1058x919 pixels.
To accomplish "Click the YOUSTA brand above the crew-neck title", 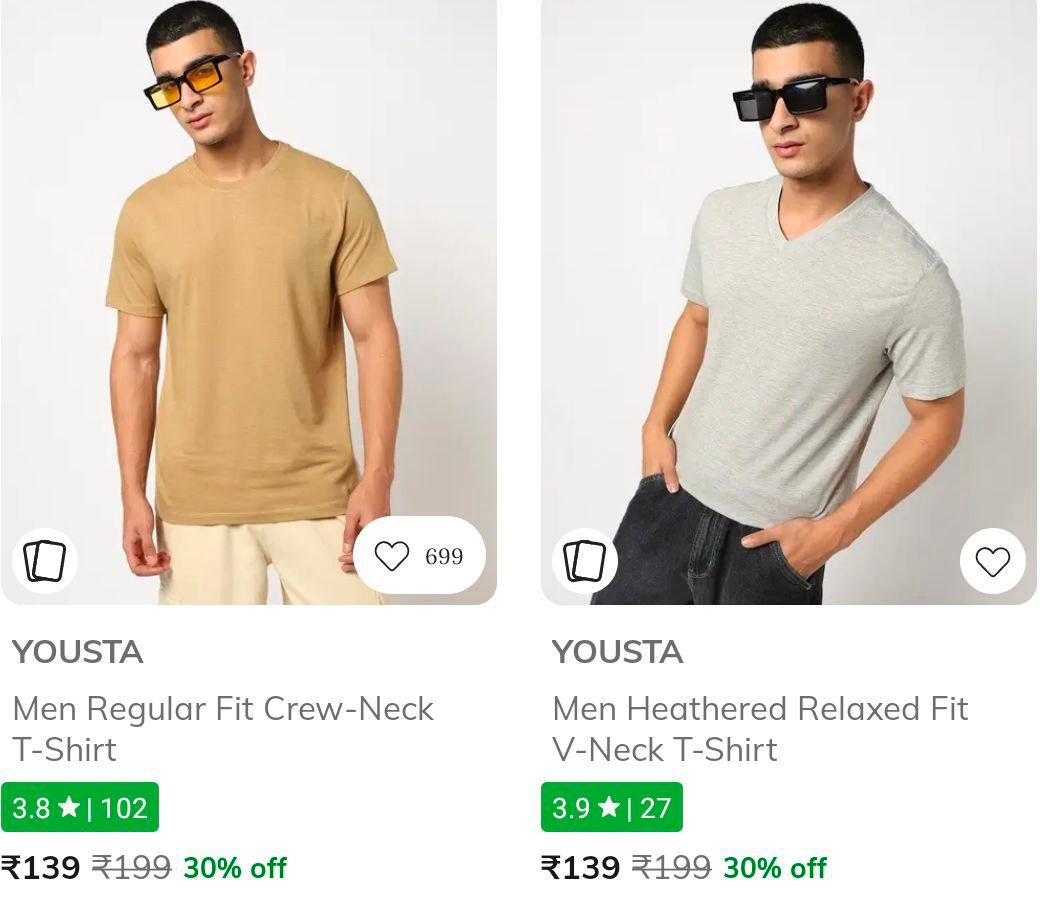I will [78, 652].
